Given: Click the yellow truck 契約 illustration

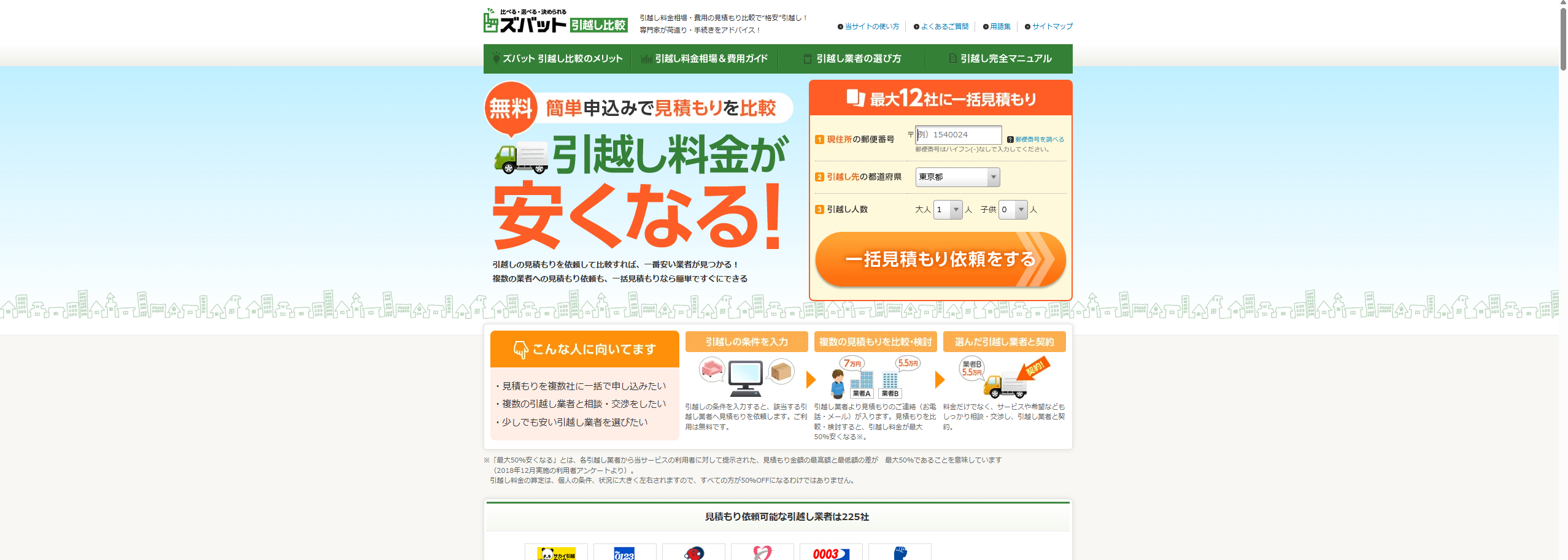Looking at the screenshot, I should (x=1005, y=386).
